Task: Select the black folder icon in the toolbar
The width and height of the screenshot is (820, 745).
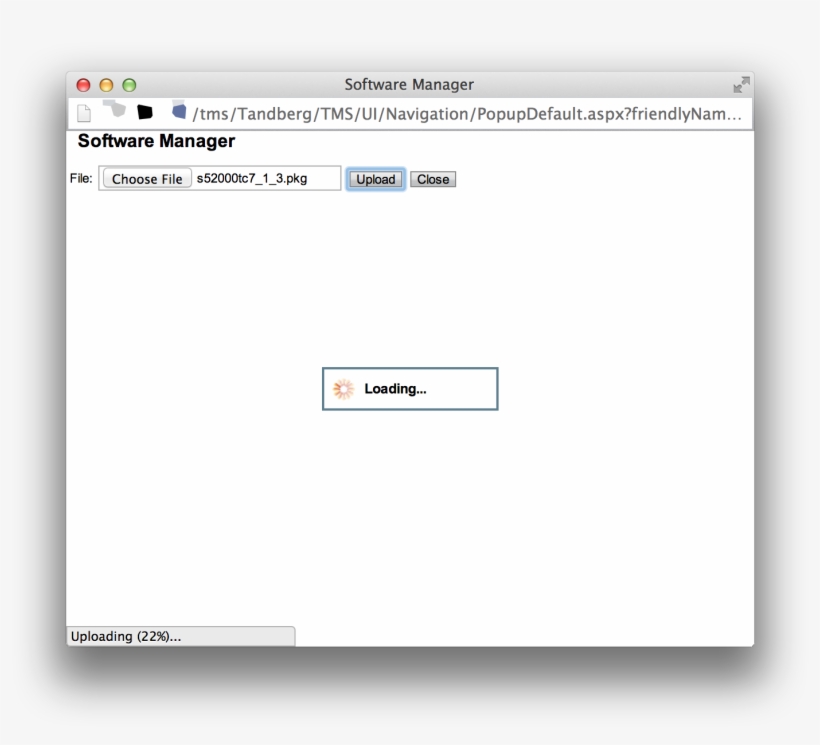Action: click(144, 112)
